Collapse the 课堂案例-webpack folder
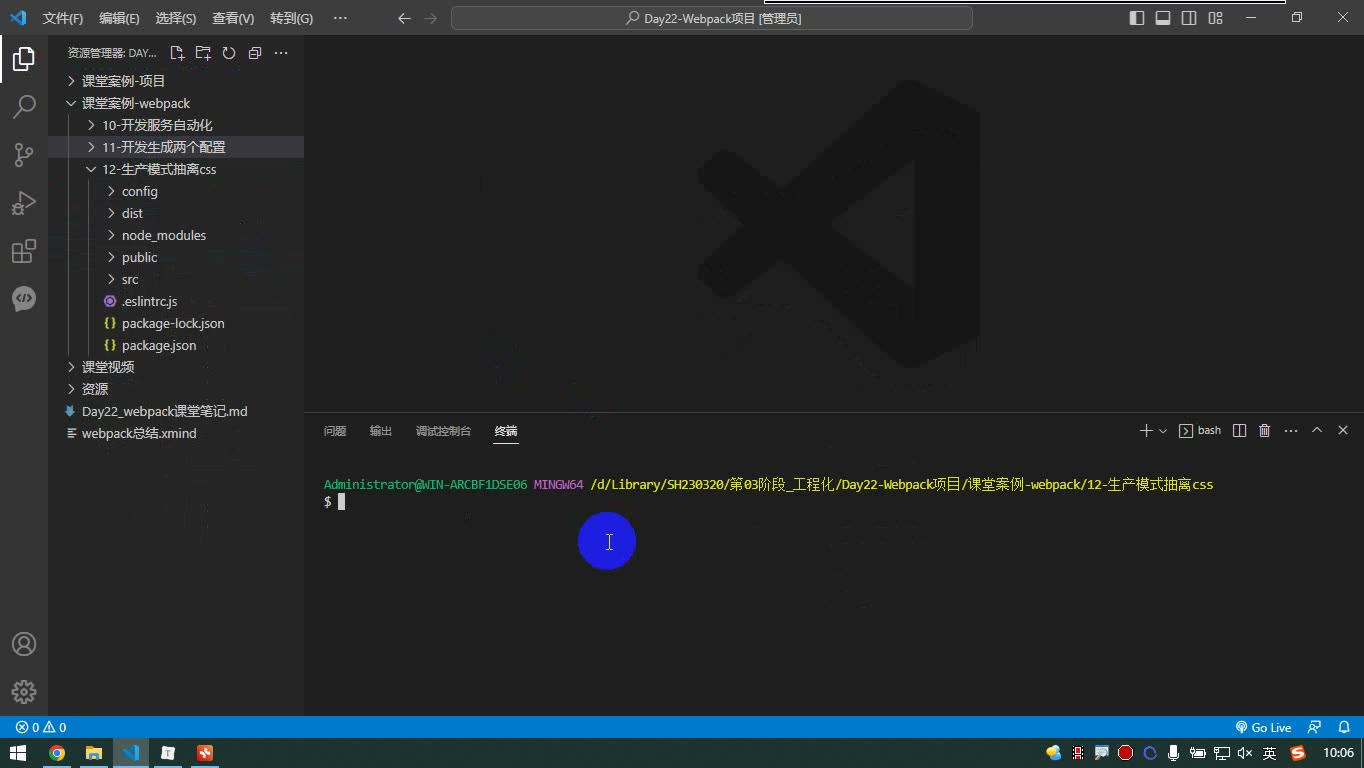Viewport: 1364px width, 768px height. pos(176,103)
